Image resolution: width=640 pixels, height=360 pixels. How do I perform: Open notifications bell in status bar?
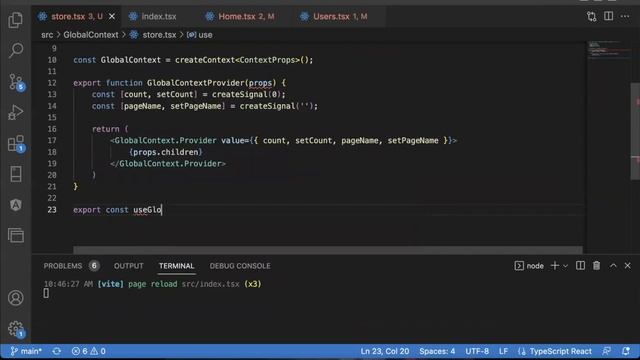[626, 351]
